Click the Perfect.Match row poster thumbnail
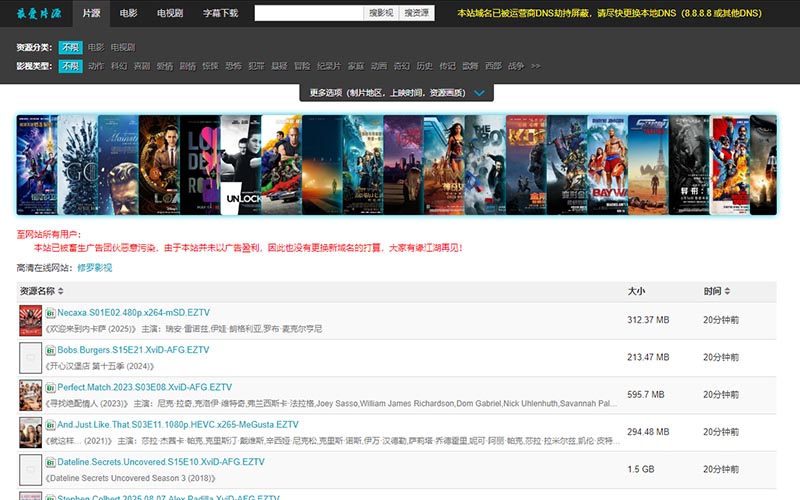 31,395
